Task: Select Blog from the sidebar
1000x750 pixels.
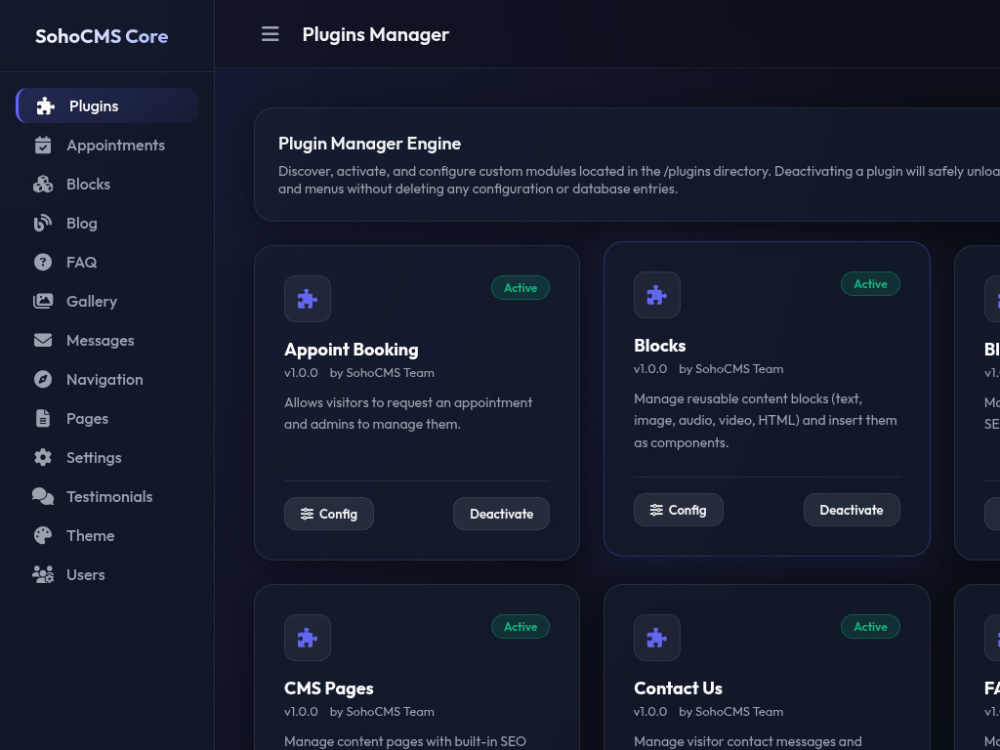Action: coord(107,223)
